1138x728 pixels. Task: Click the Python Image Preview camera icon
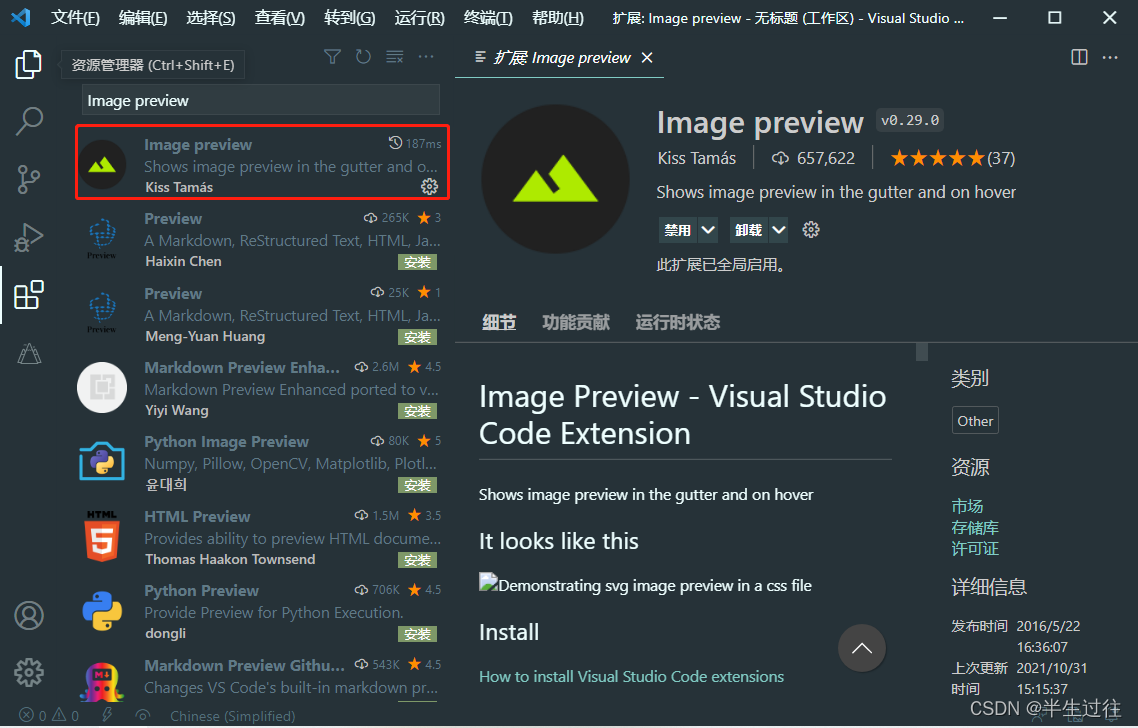point(102,461)
